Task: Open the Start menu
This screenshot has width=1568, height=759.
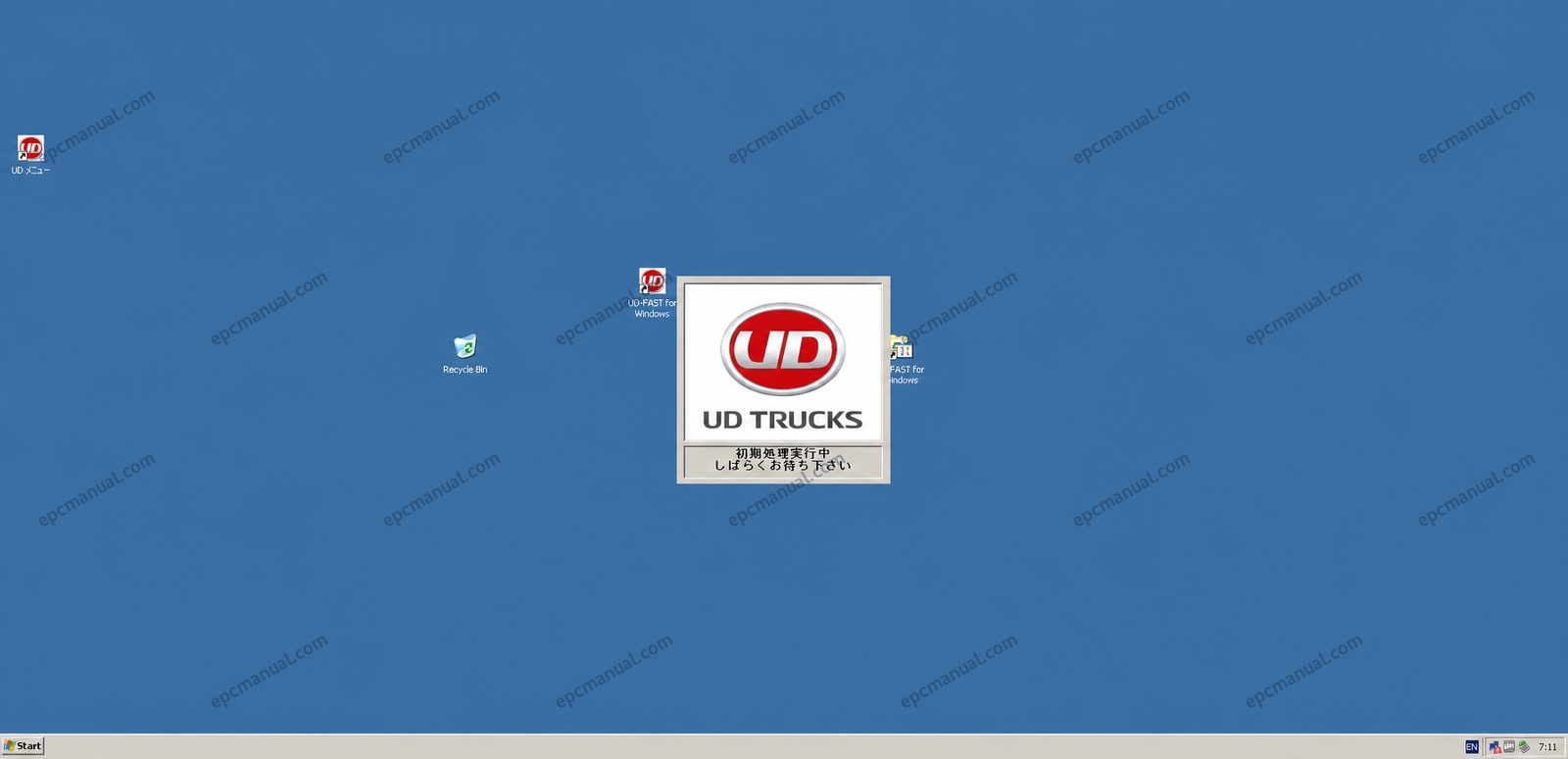Action: (x=23, y=746)
